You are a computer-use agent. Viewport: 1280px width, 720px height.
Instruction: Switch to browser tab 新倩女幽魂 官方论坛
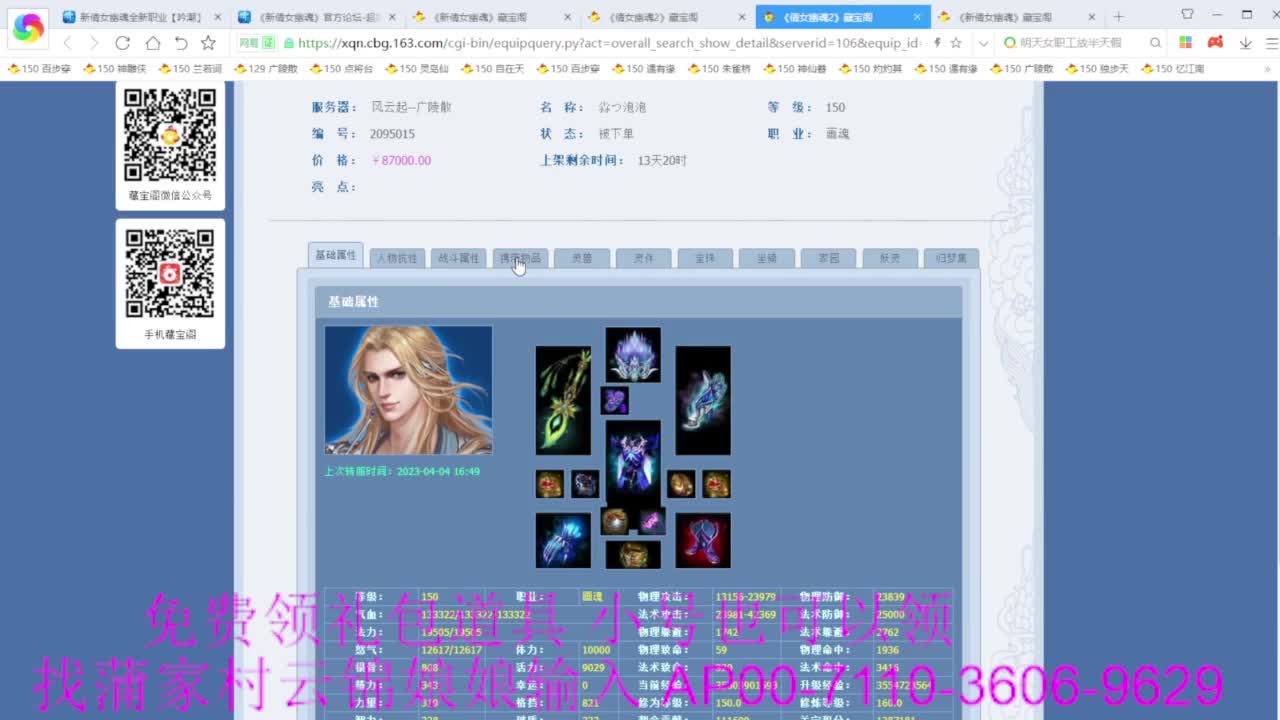tap(316, 17)
